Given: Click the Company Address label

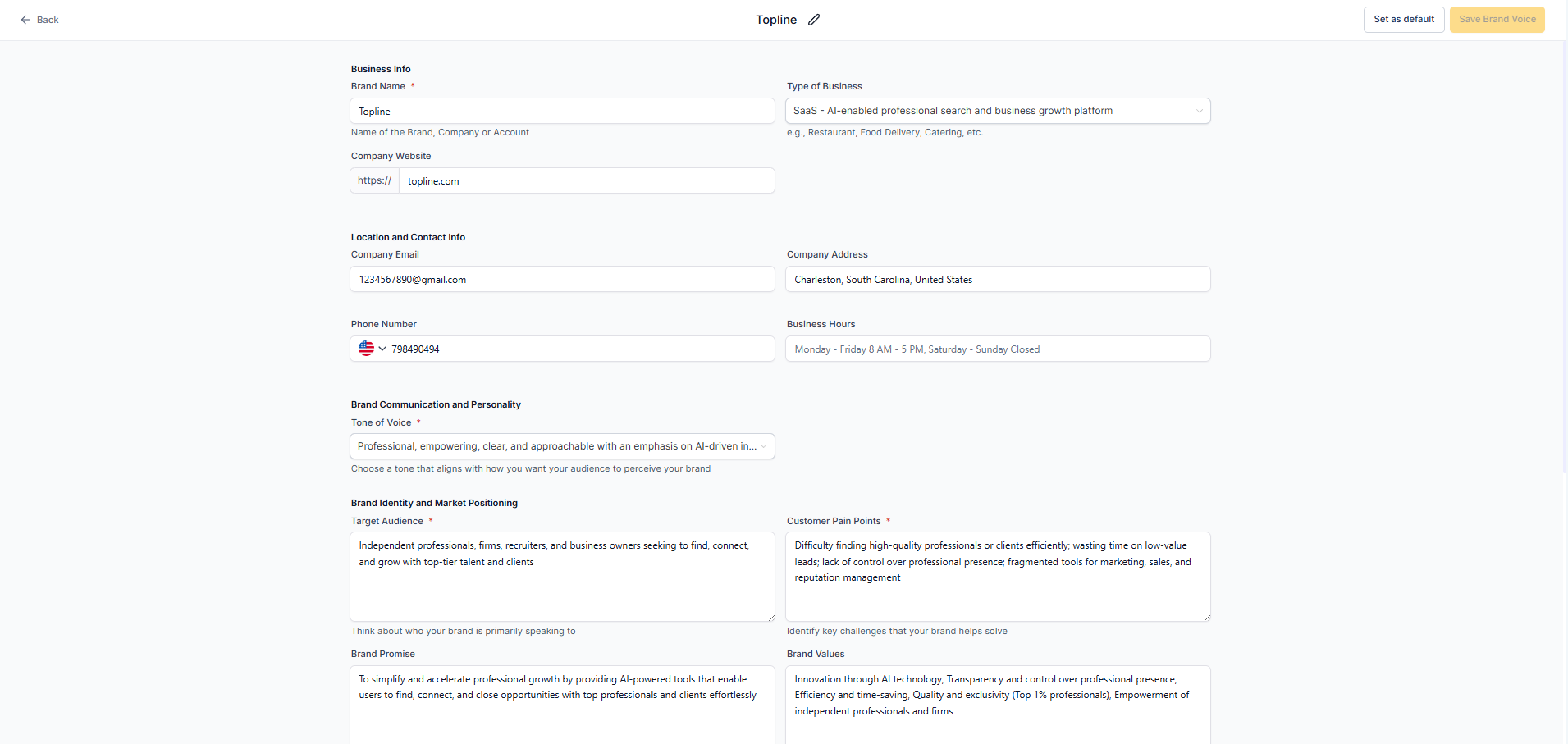Looking at the screenshot, I should pos(827,254).
